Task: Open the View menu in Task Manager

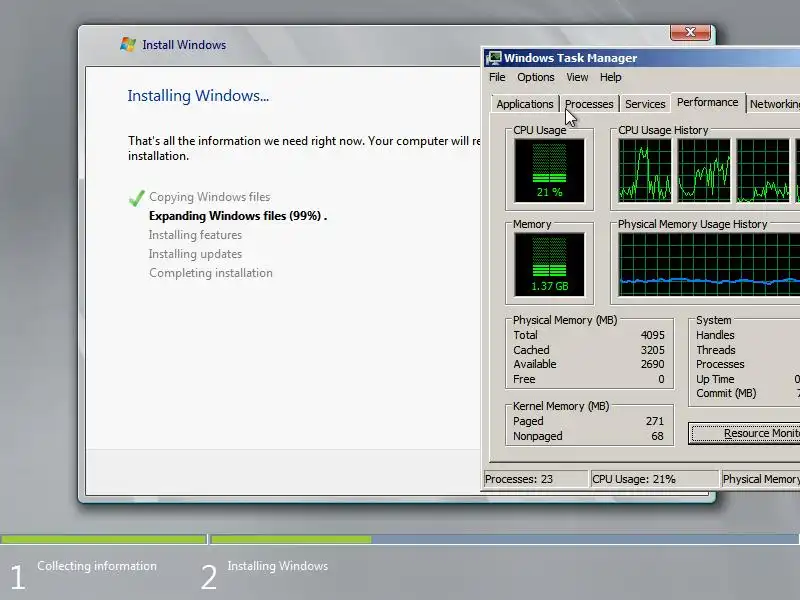Action: (577, 77)
